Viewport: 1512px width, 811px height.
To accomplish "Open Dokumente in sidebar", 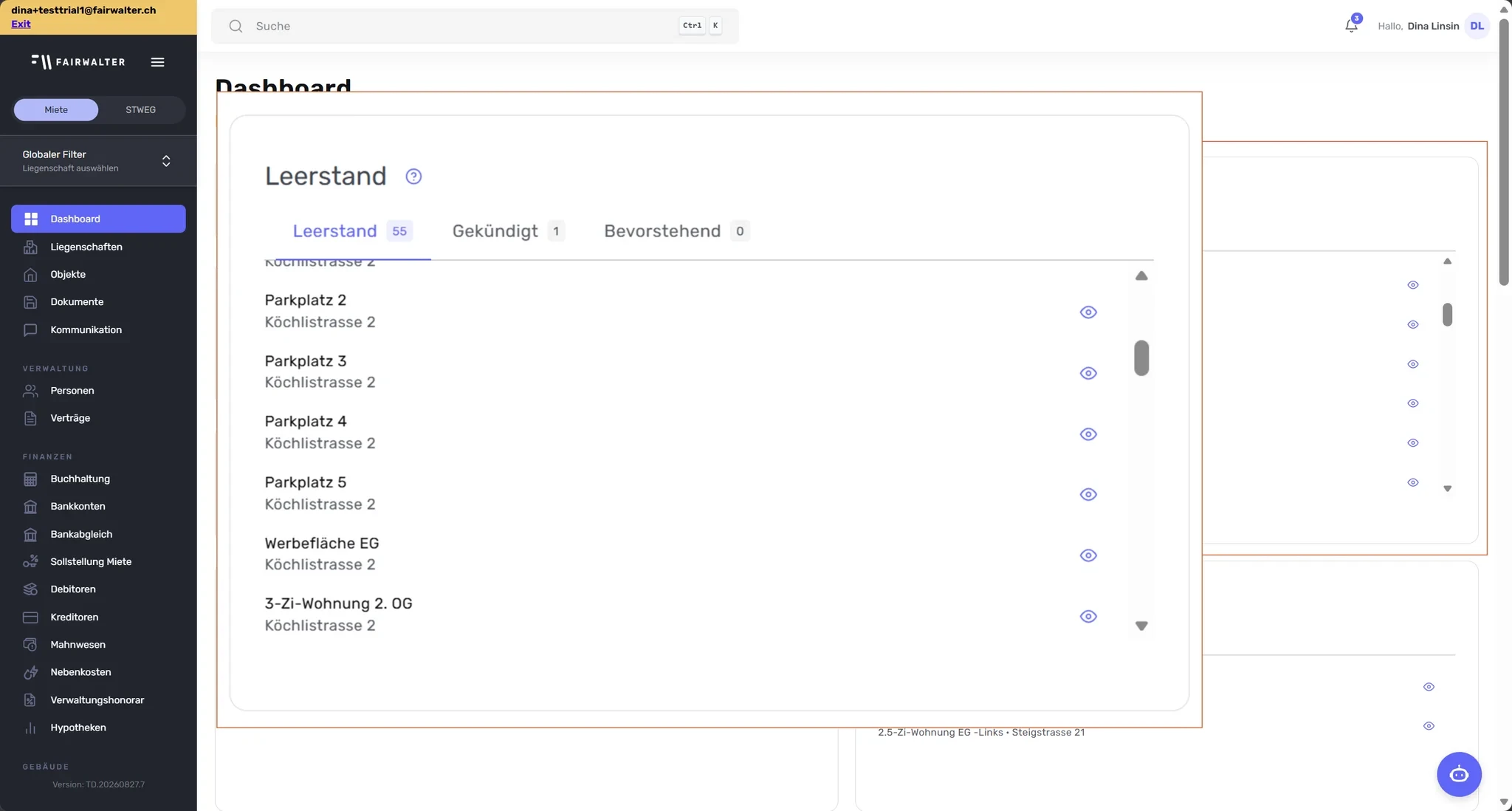I will [98, 301].
